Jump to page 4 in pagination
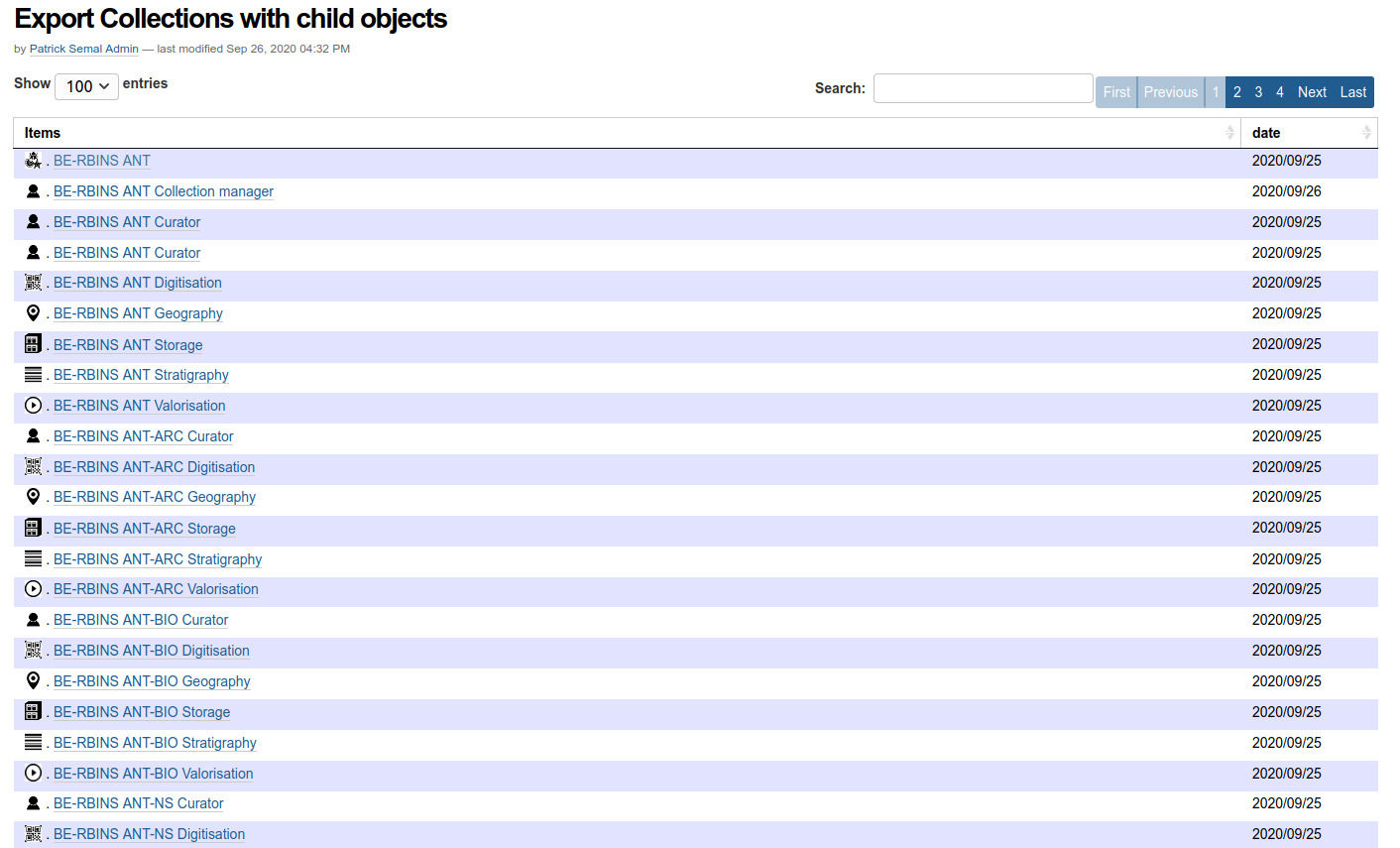 [1279, 92]
